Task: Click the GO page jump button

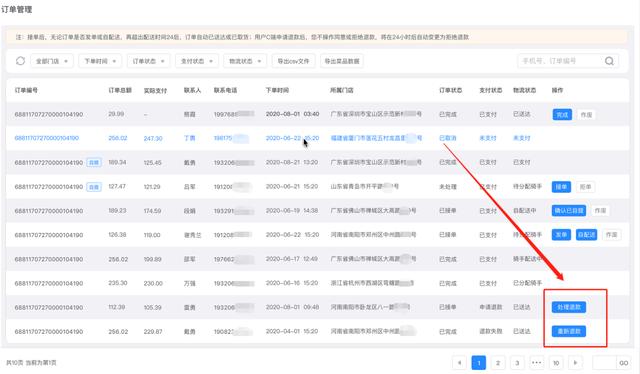Action: coord(624,363)
